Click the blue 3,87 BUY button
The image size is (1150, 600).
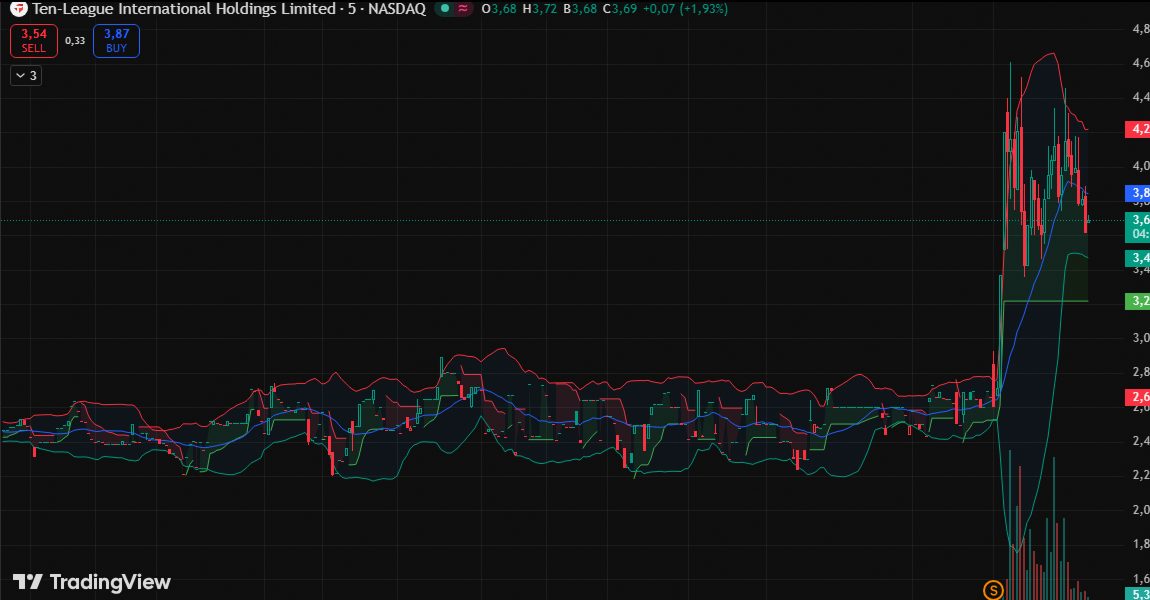coord(117,41)
